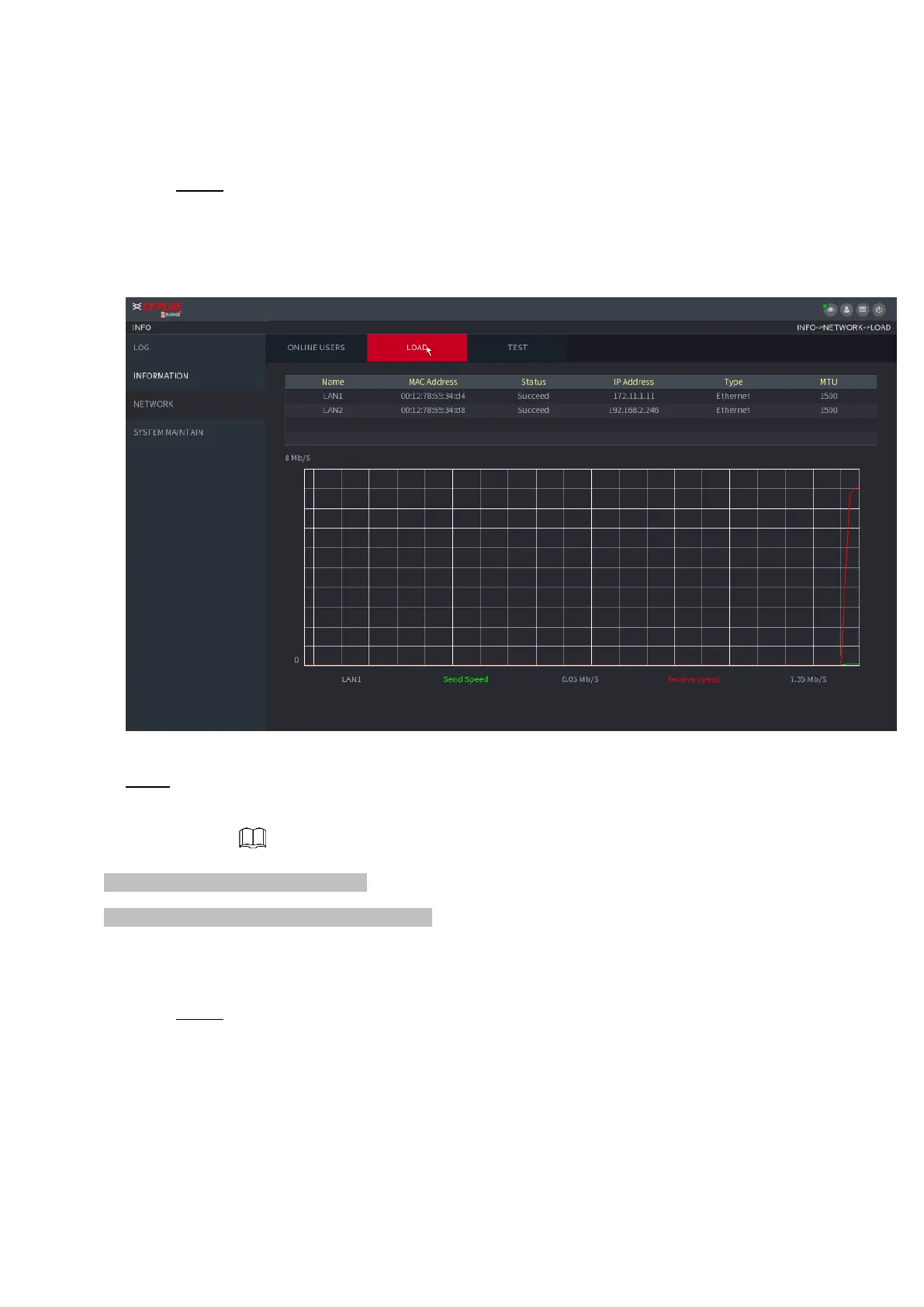Click the Name column header
924x1307 pixels.
333,382
